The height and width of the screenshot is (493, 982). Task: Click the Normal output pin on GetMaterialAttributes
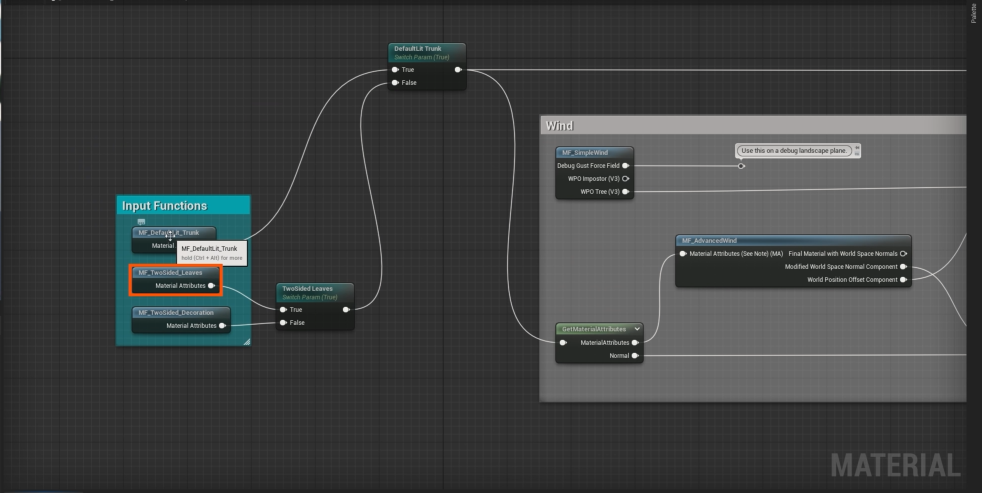pos(635,356)
